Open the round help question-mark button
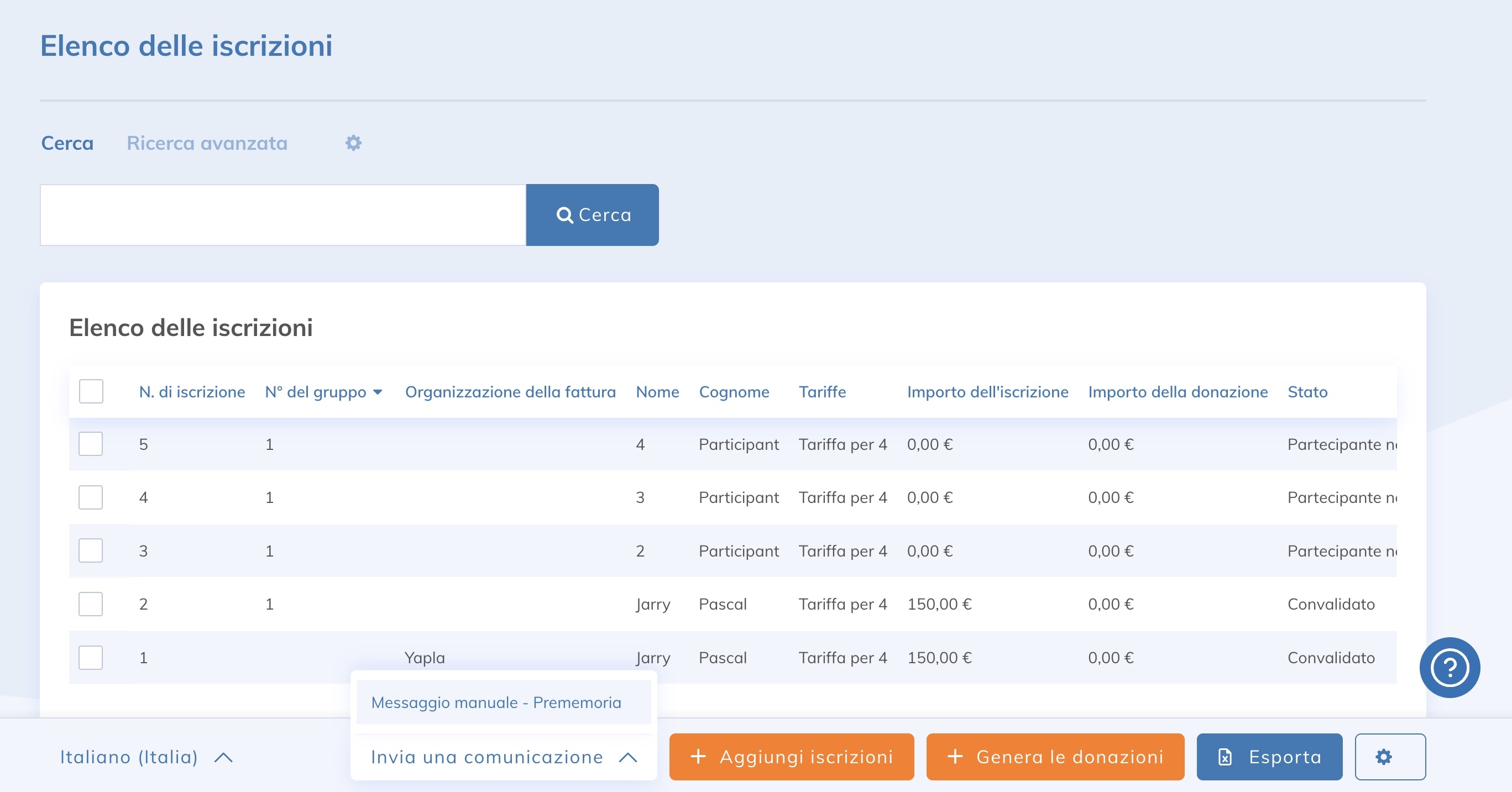The height and width of the screenshot is (792, 1512). [1449, 668]
